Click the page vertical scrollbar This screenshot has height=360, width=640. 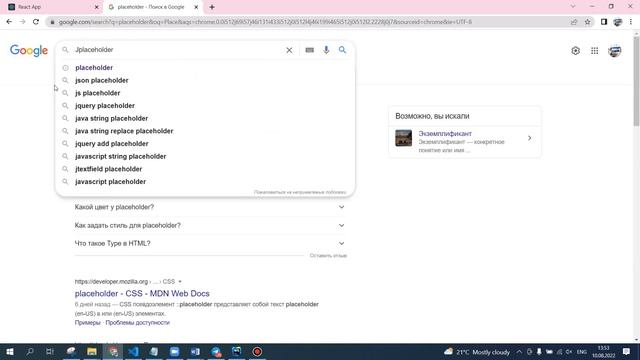(x=636, y=81)
